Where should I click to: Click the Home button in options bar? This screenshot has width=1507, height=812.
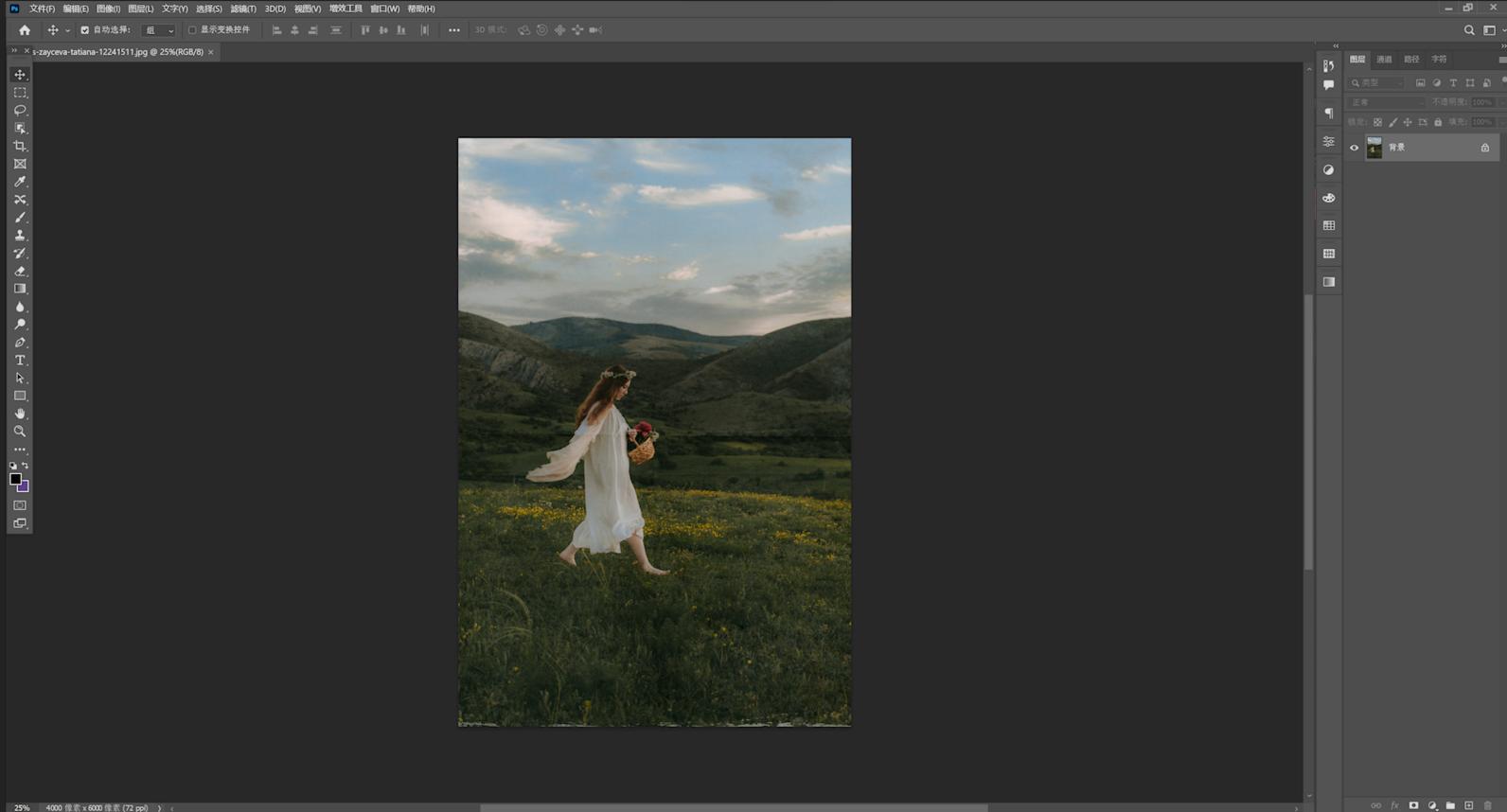25,30
